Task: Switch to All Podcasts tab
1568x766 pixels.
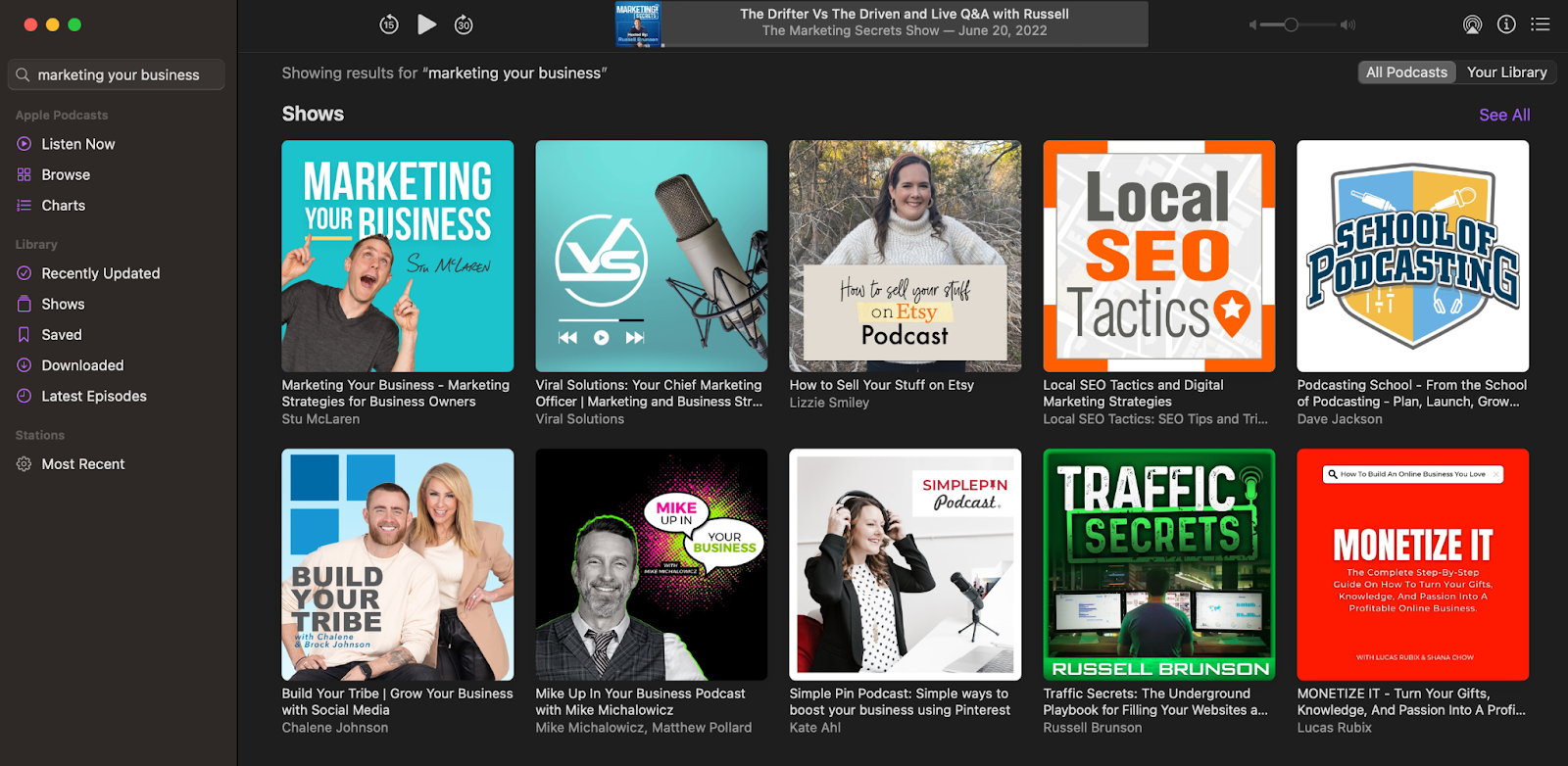Action: coord(1406,72)
